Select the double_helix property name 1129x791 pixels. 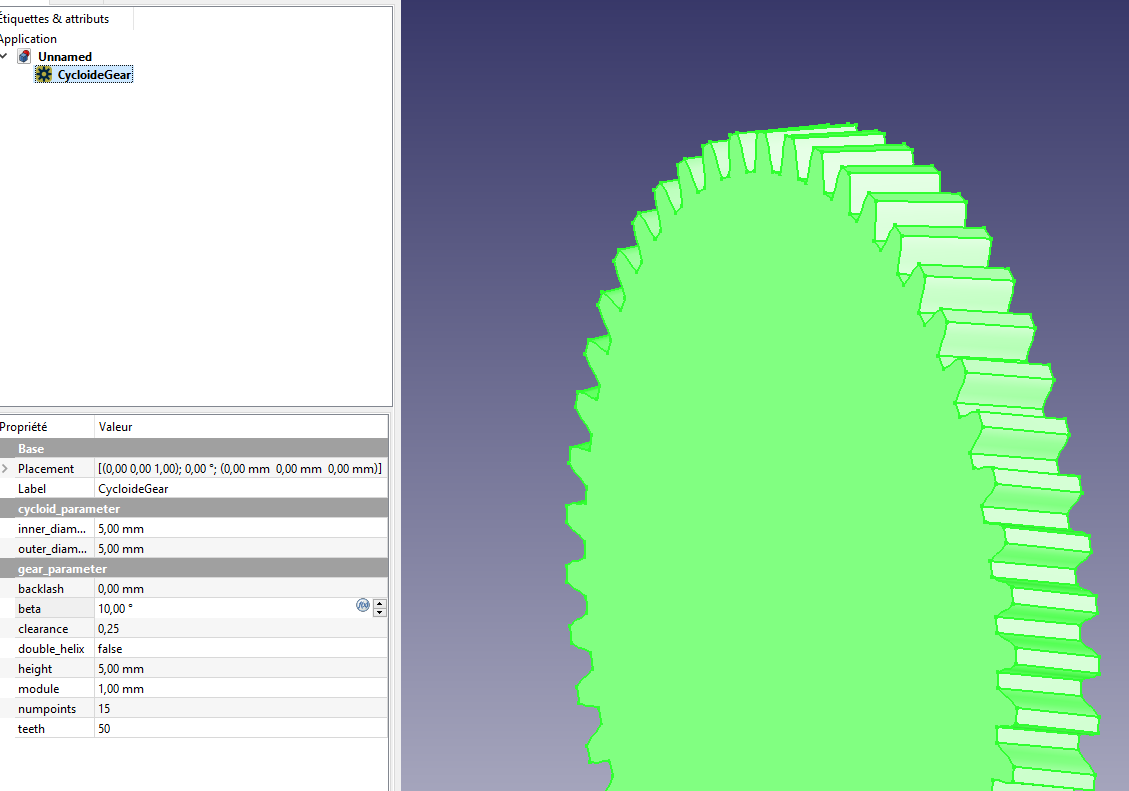coord(51,649)
